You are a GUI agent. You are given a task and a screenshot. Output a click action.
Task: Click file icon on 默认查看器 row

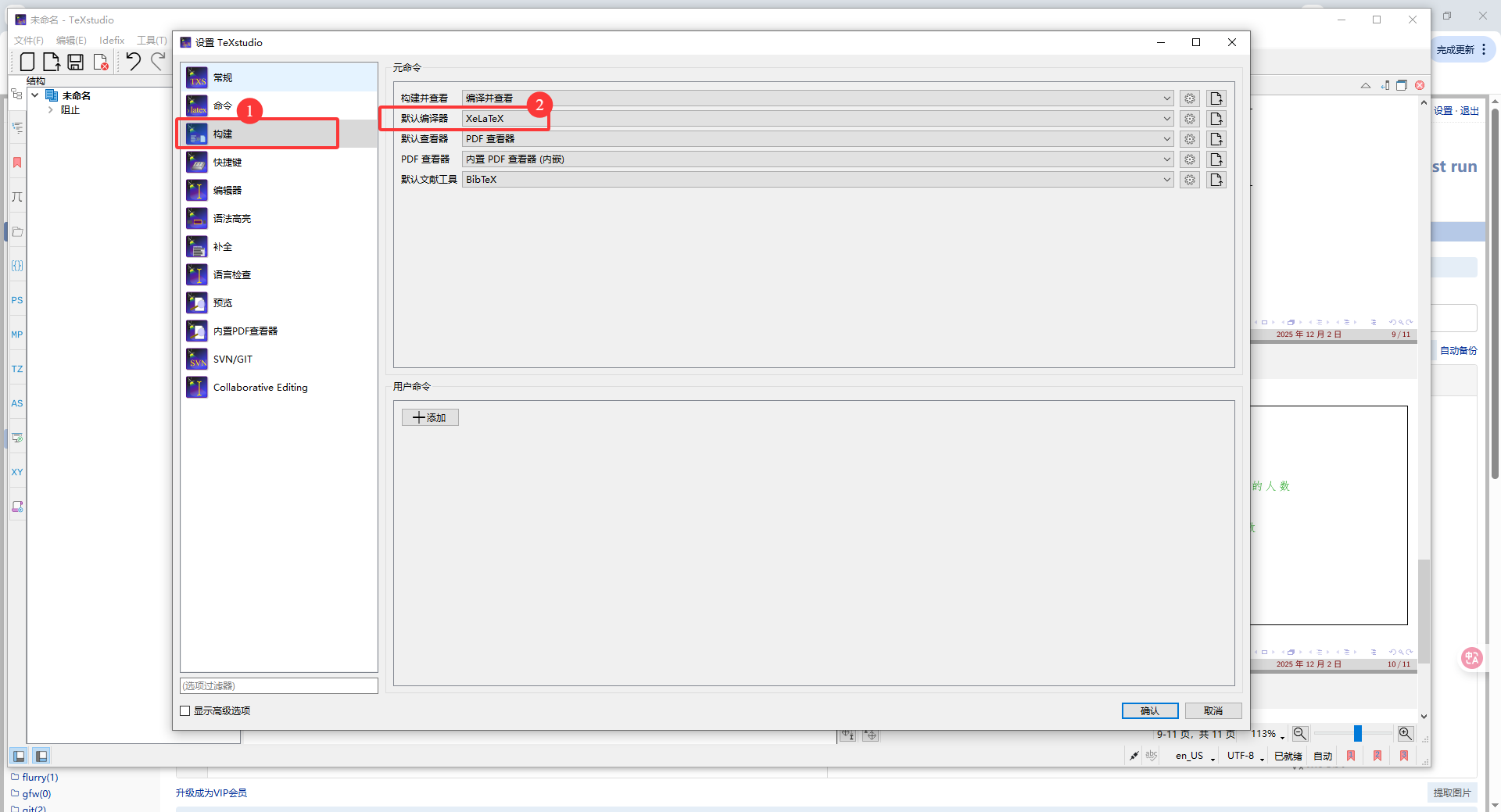click(x=1216, y=139)
